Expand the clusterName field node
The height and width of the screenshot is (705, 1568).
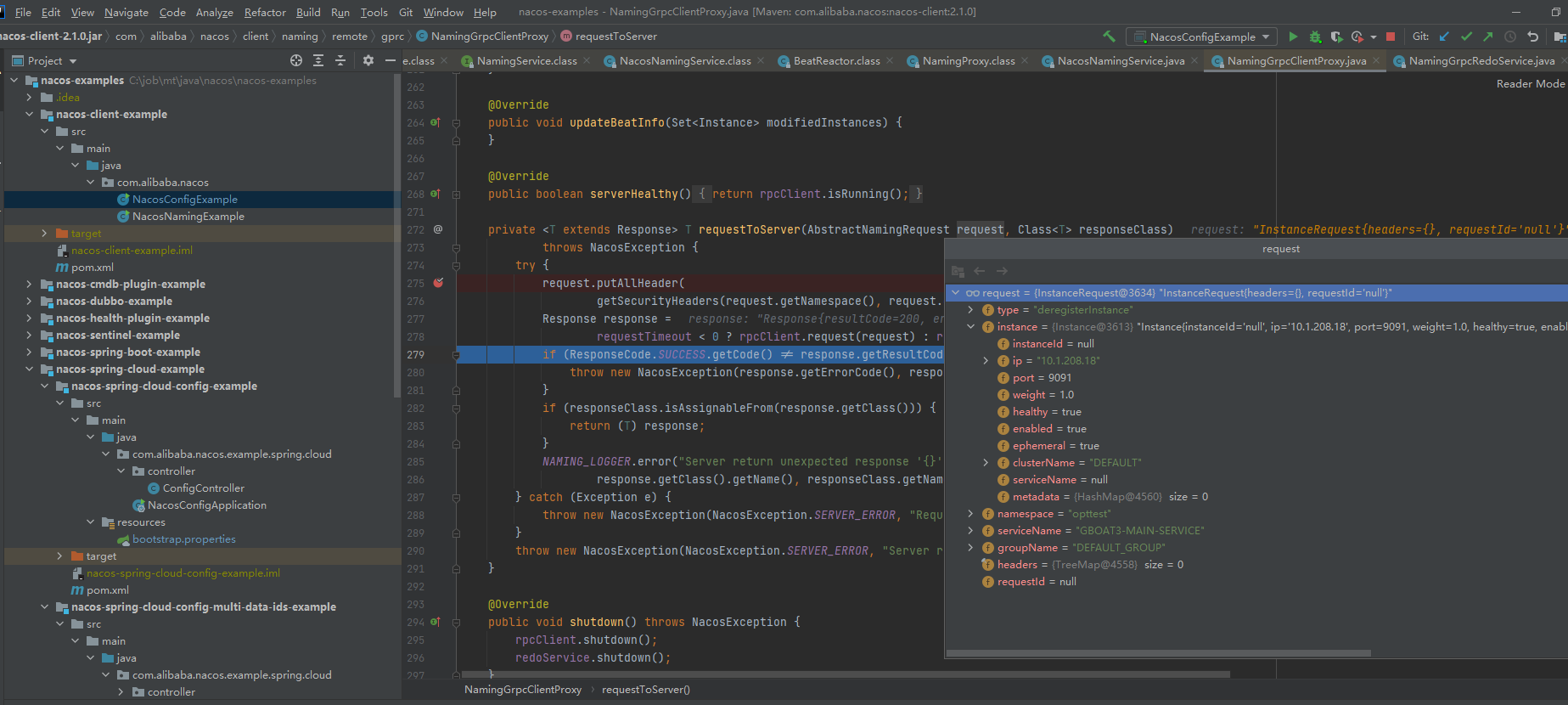986,463
